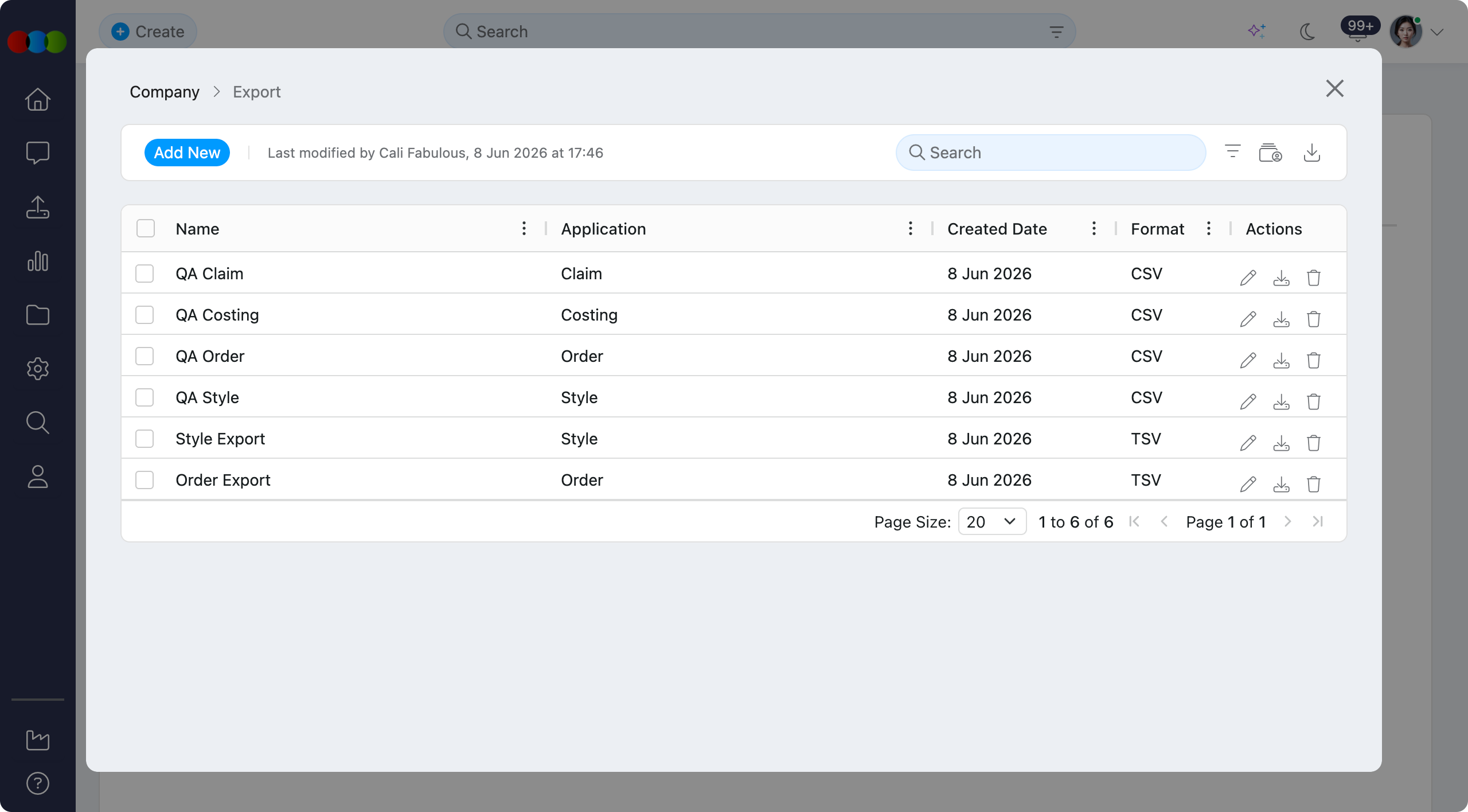Delete the Order Export row
Viewport: 1468px width, 812px height.
point(1314,485)
